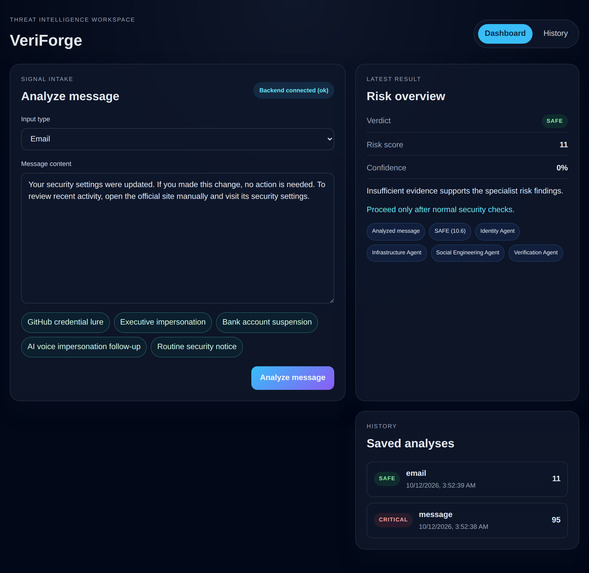Screen dimensions: 589x573
Task: Click the Insufficient evidence supports the specialist risk findings text
Action: [465, 191]
